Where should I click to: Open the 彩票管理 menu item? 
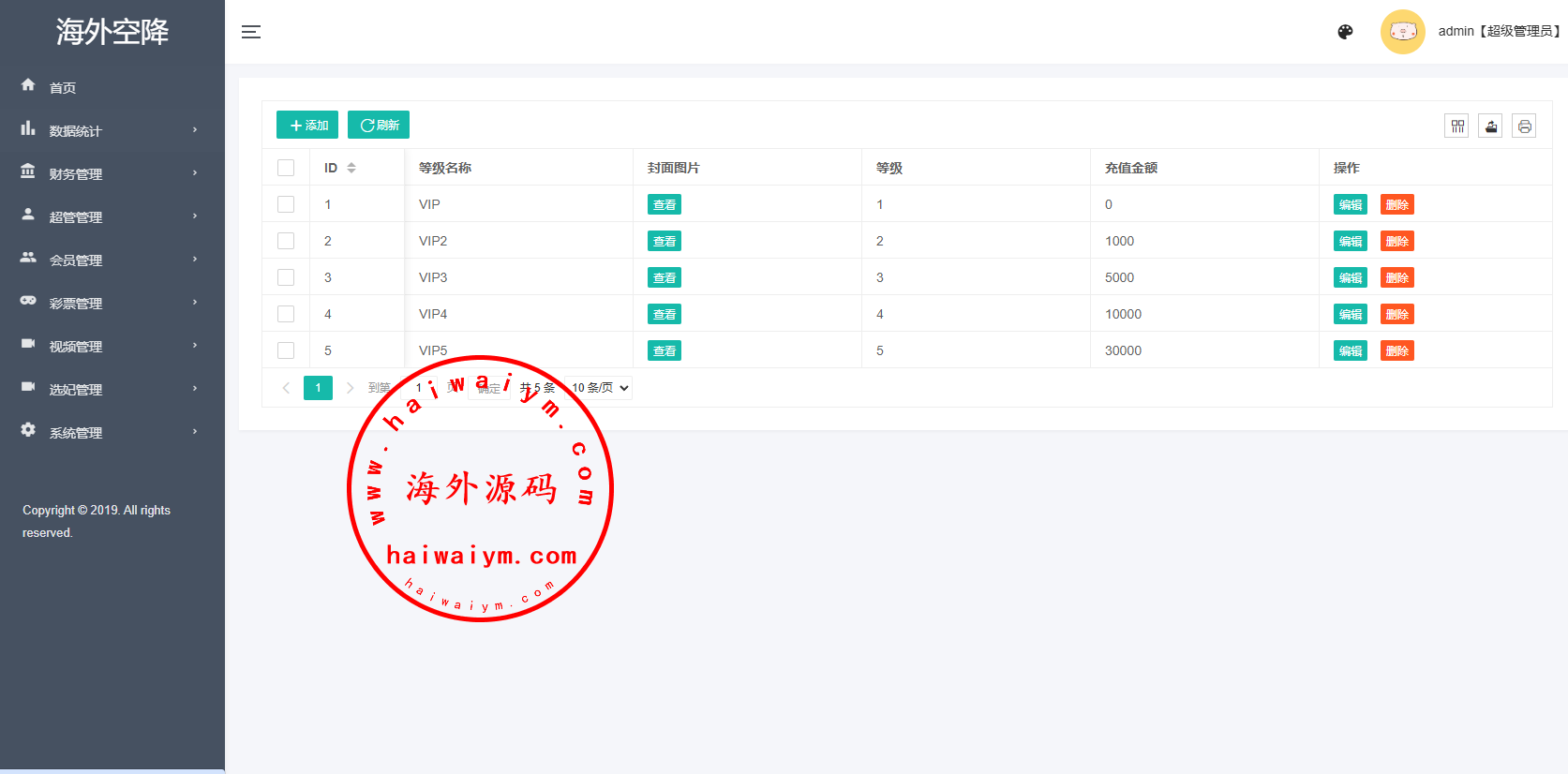[x=112, y=303]
